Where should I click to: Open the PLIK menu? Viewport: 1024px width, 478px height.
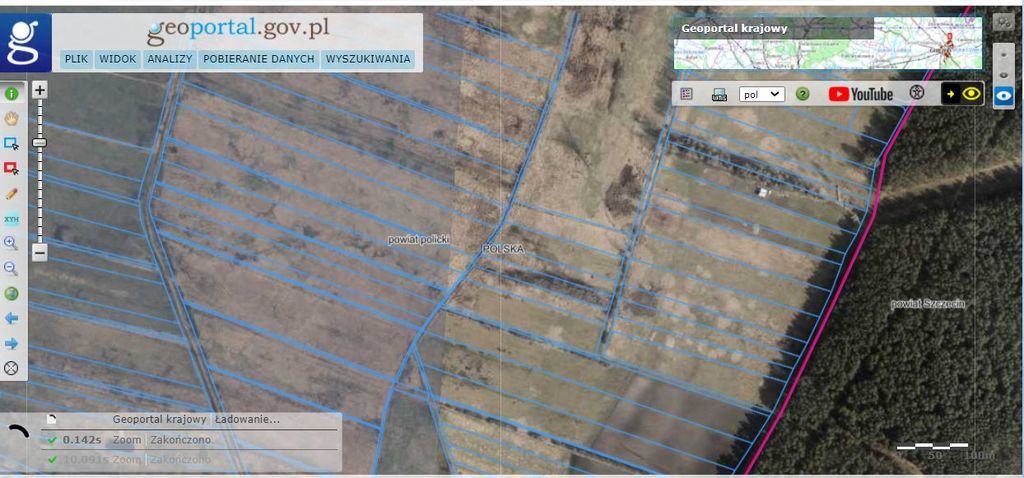(76, 59)
